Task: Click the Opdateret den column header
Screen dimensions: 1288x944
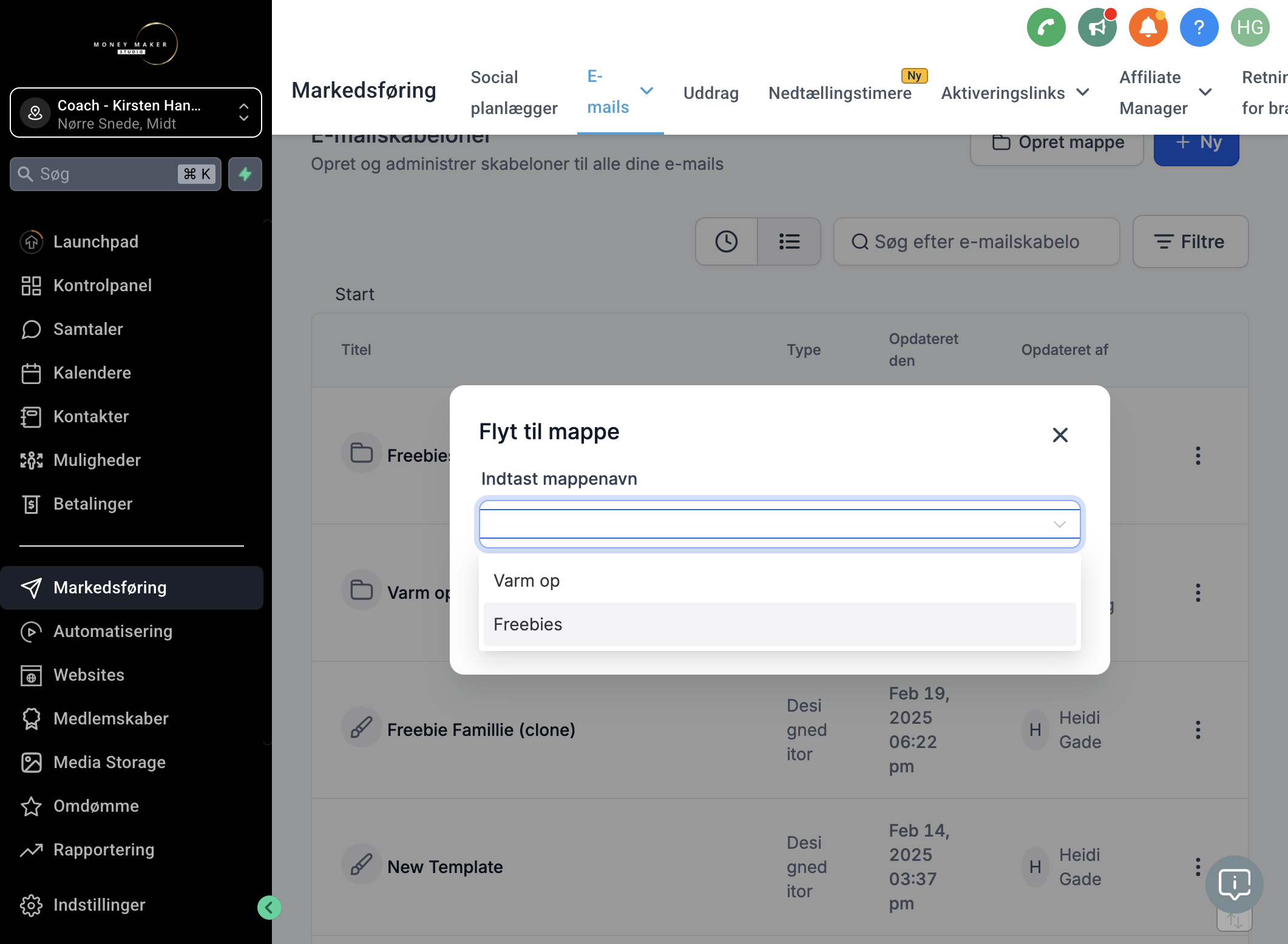Action: point(923,349)
